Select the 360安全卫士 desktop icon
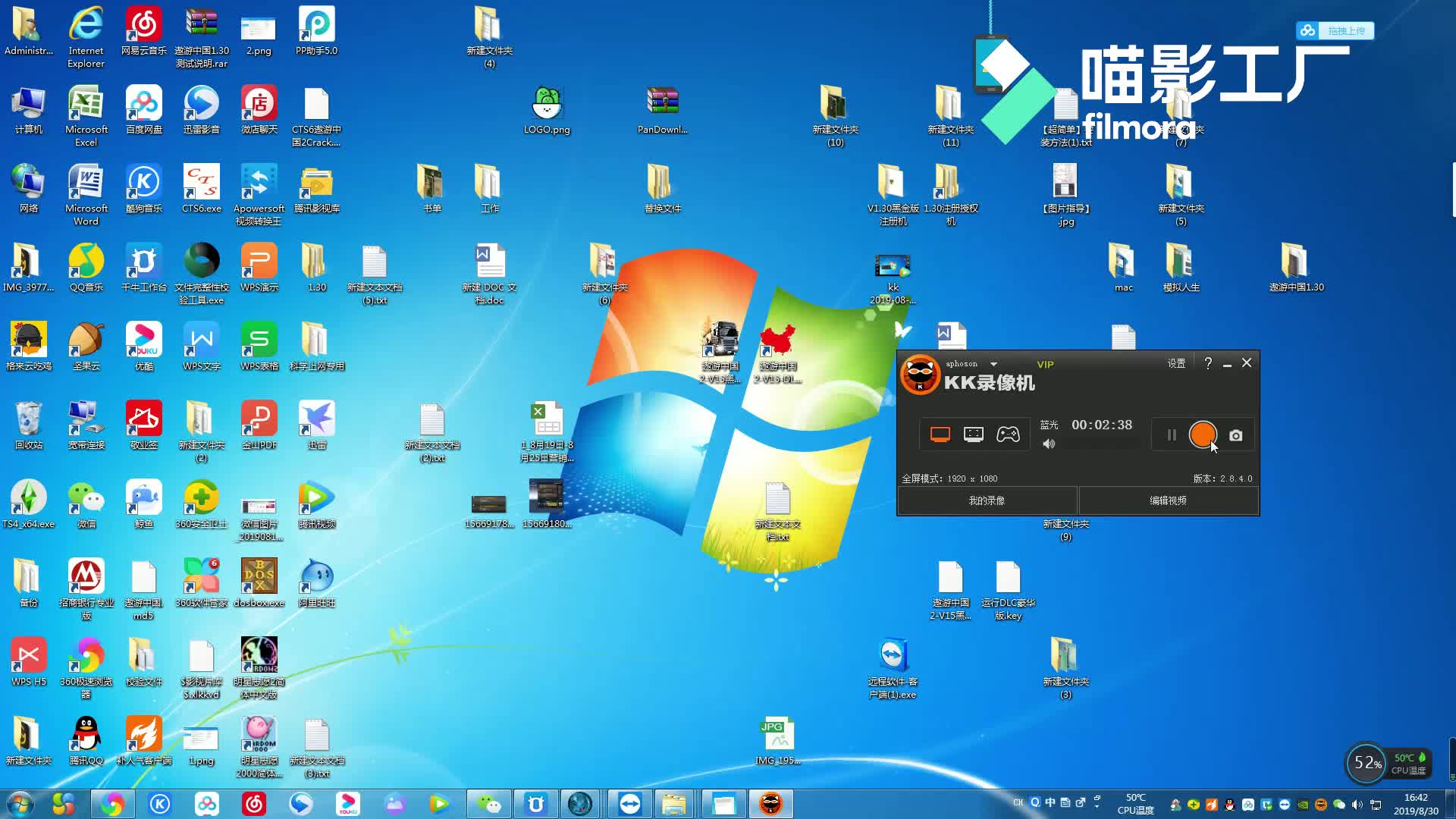The width and height of the screenshot is (1456, 819). tap(202, 504)
